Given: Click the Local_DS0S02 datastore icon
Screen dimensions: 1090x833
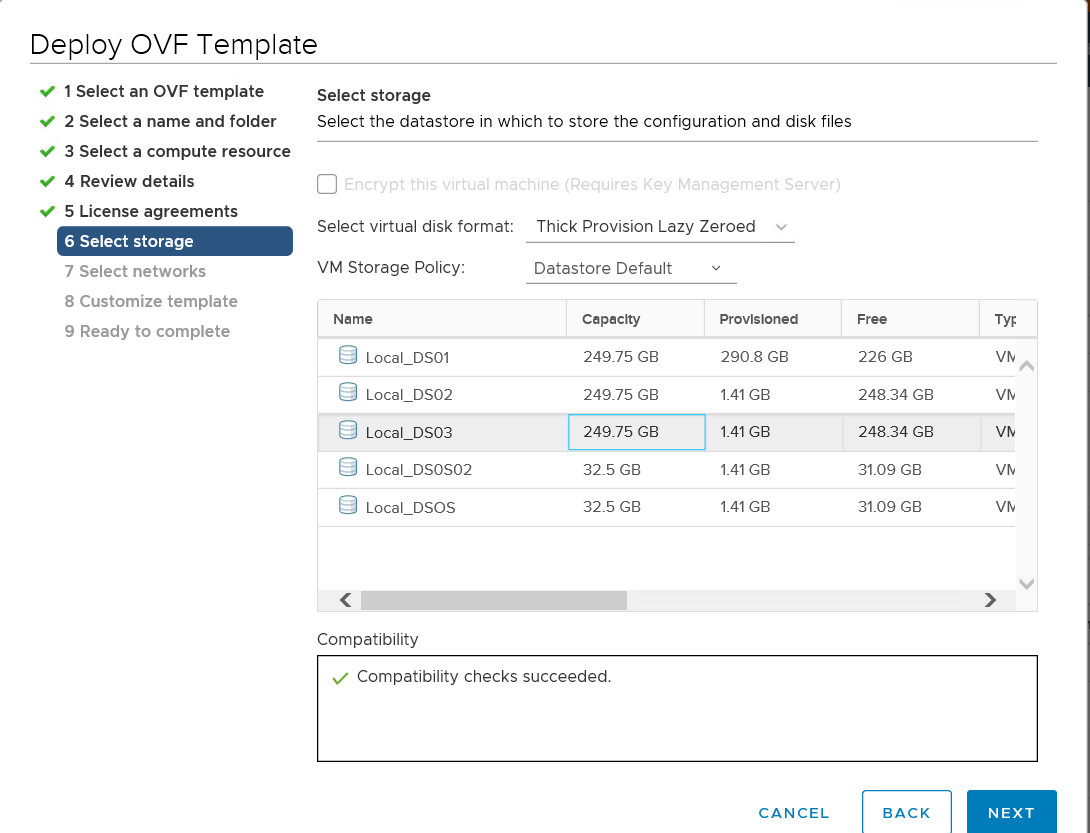Looking at the screenshot, I should 348,468.
